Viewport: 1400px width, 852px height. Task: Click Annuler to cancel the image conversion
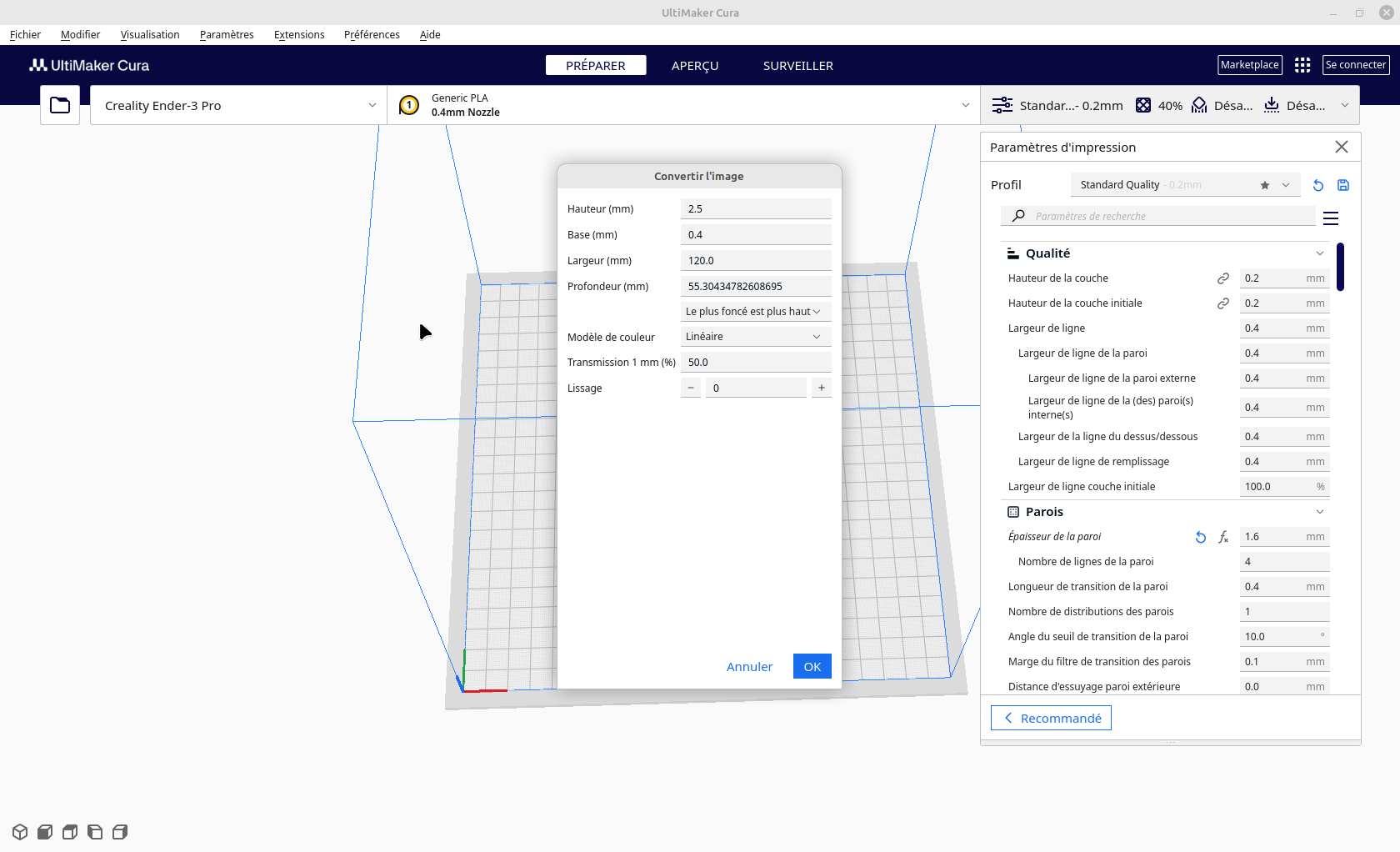749,667
